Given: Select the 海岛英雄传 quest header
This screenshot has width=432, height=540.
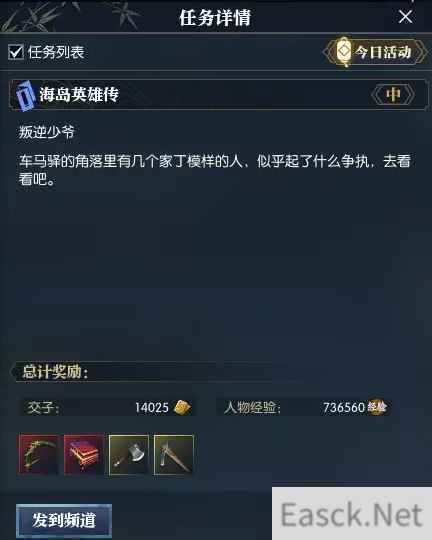Looking at the screenshot, I should (219, 95).
